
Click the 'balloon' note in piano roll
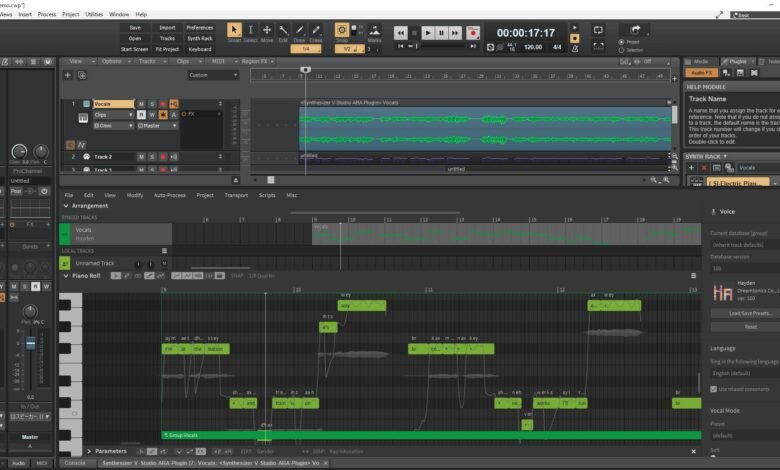(x=215, y=349)
